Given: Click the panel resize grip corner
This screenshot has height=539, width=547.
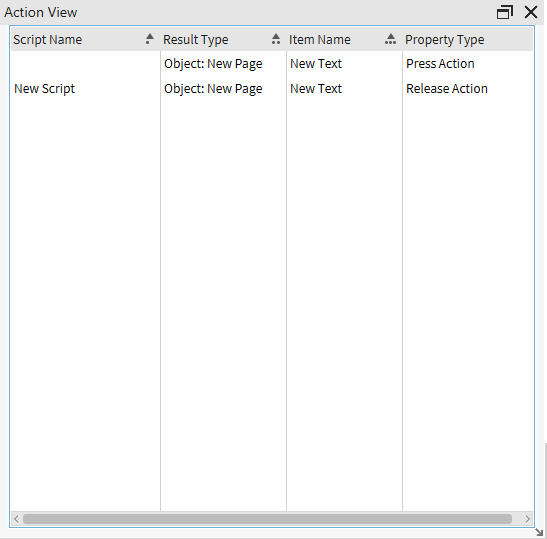Looking at the screenshot, I should click(539, 532).
